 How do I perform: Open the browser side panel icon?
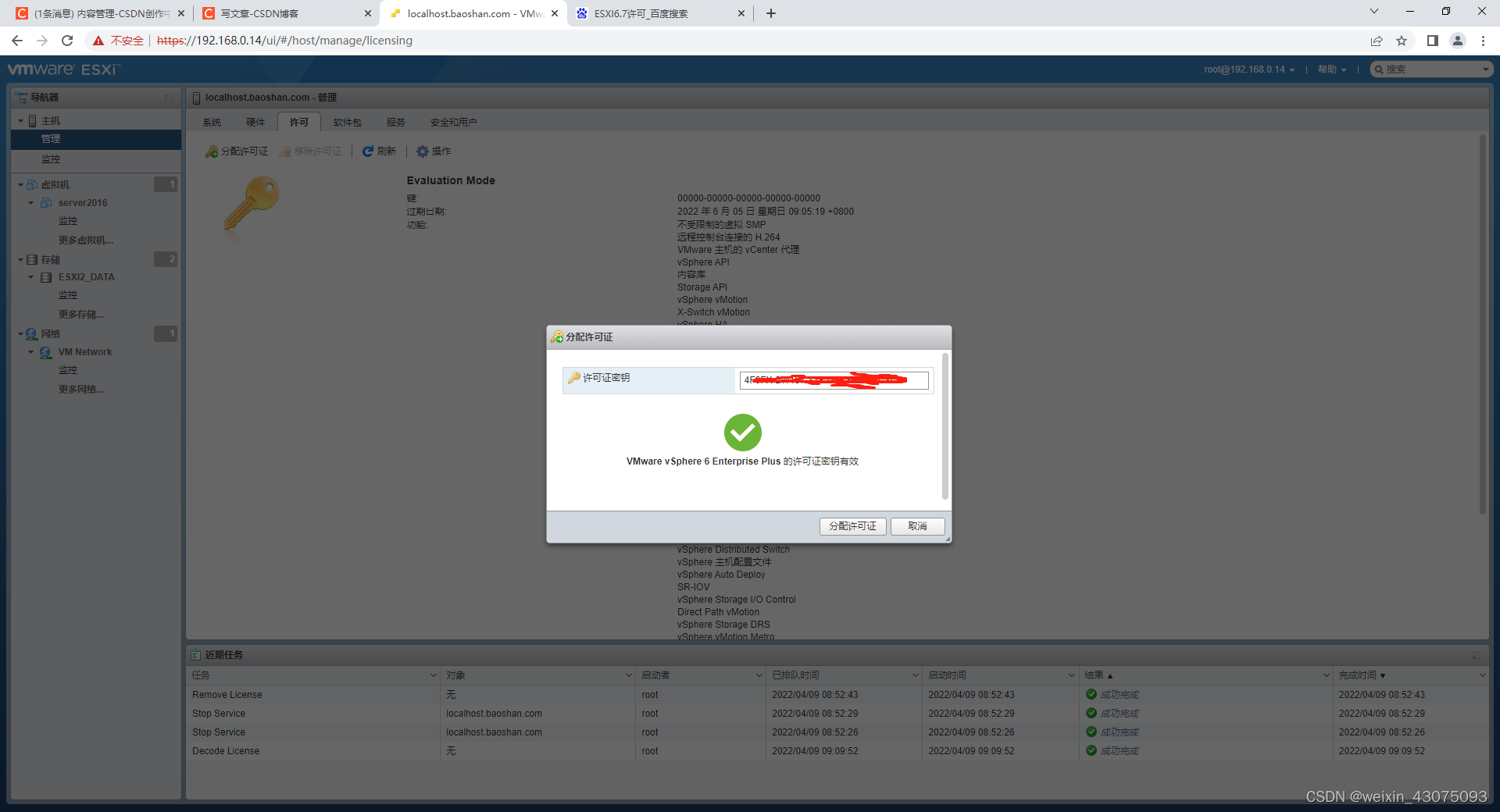[1432, 41]
